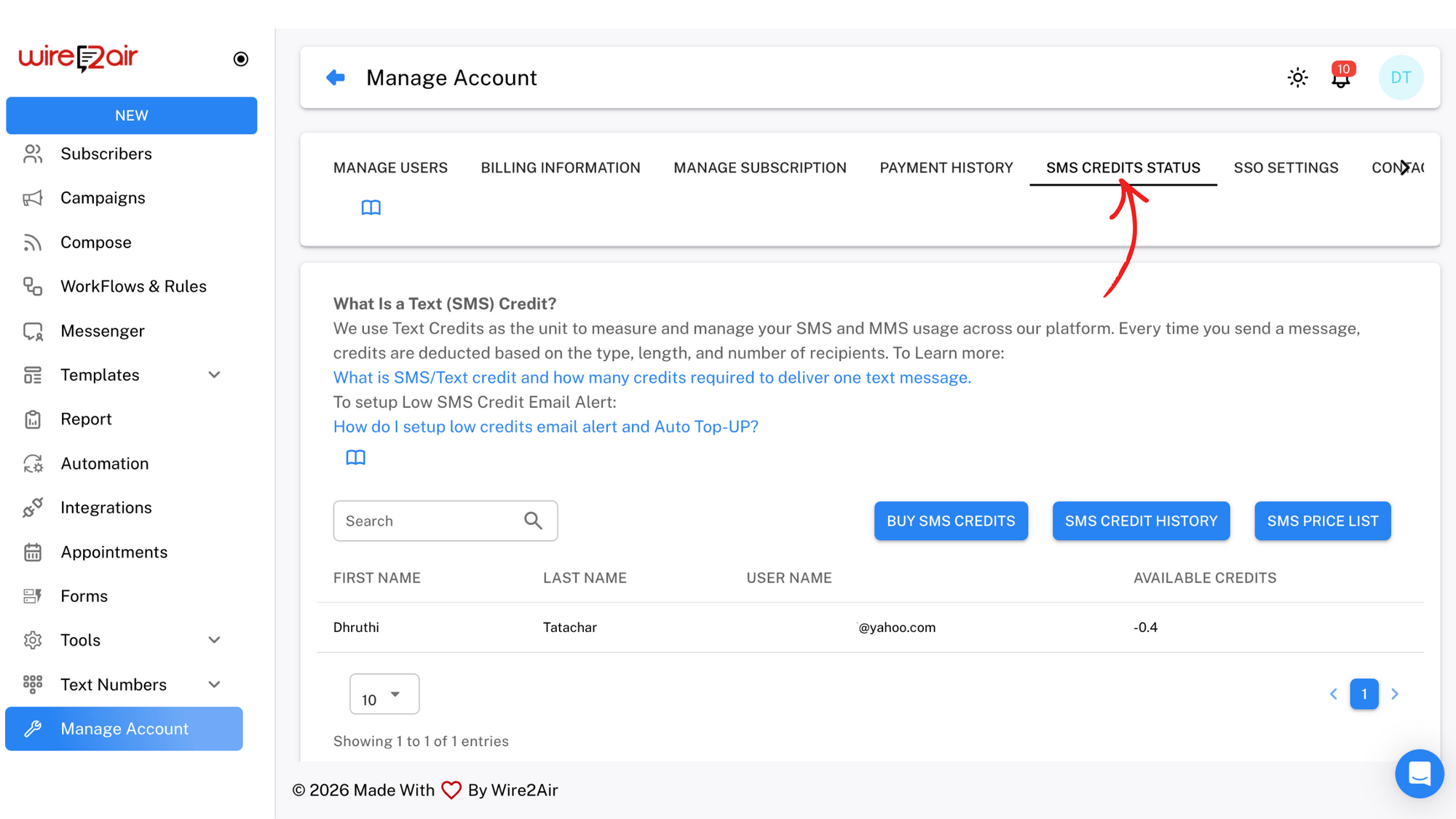Open the entries-per-page 10 dropdown
Viewport: 1456px width, 819px height.
(x=384, y=694)
